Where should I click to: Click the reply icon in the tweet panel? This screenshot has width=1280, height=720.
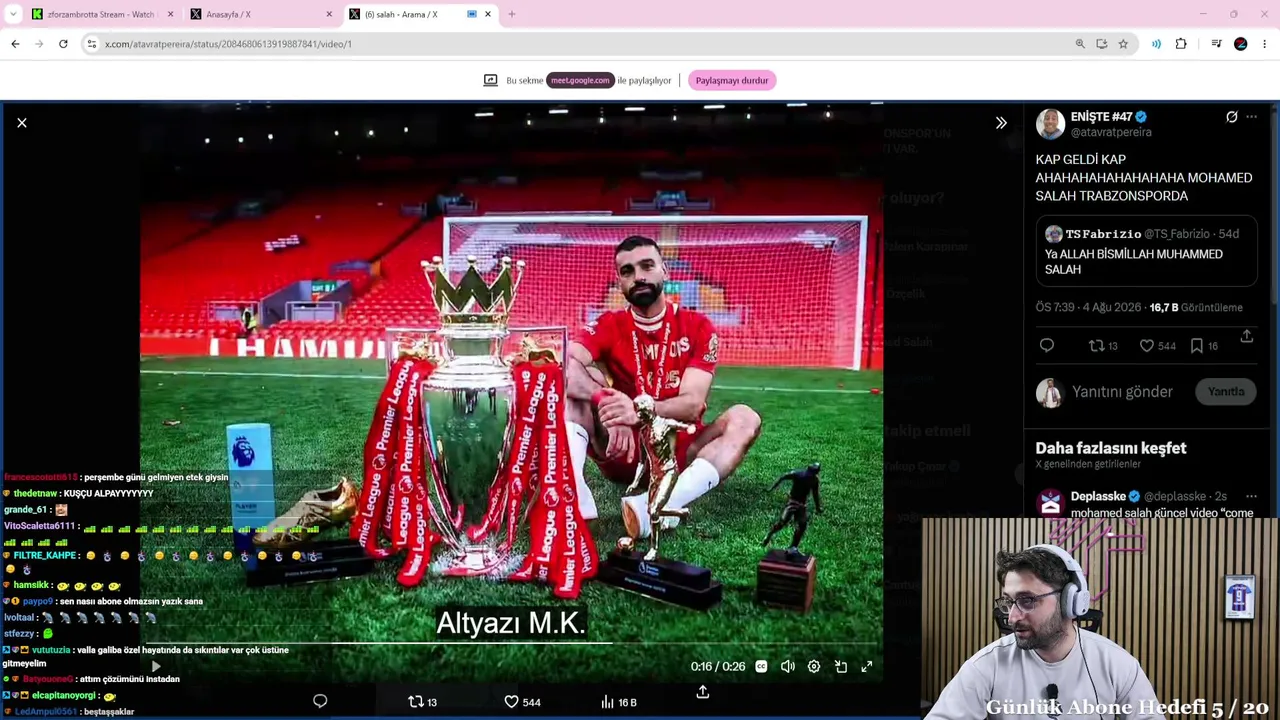click(1047, 345)
